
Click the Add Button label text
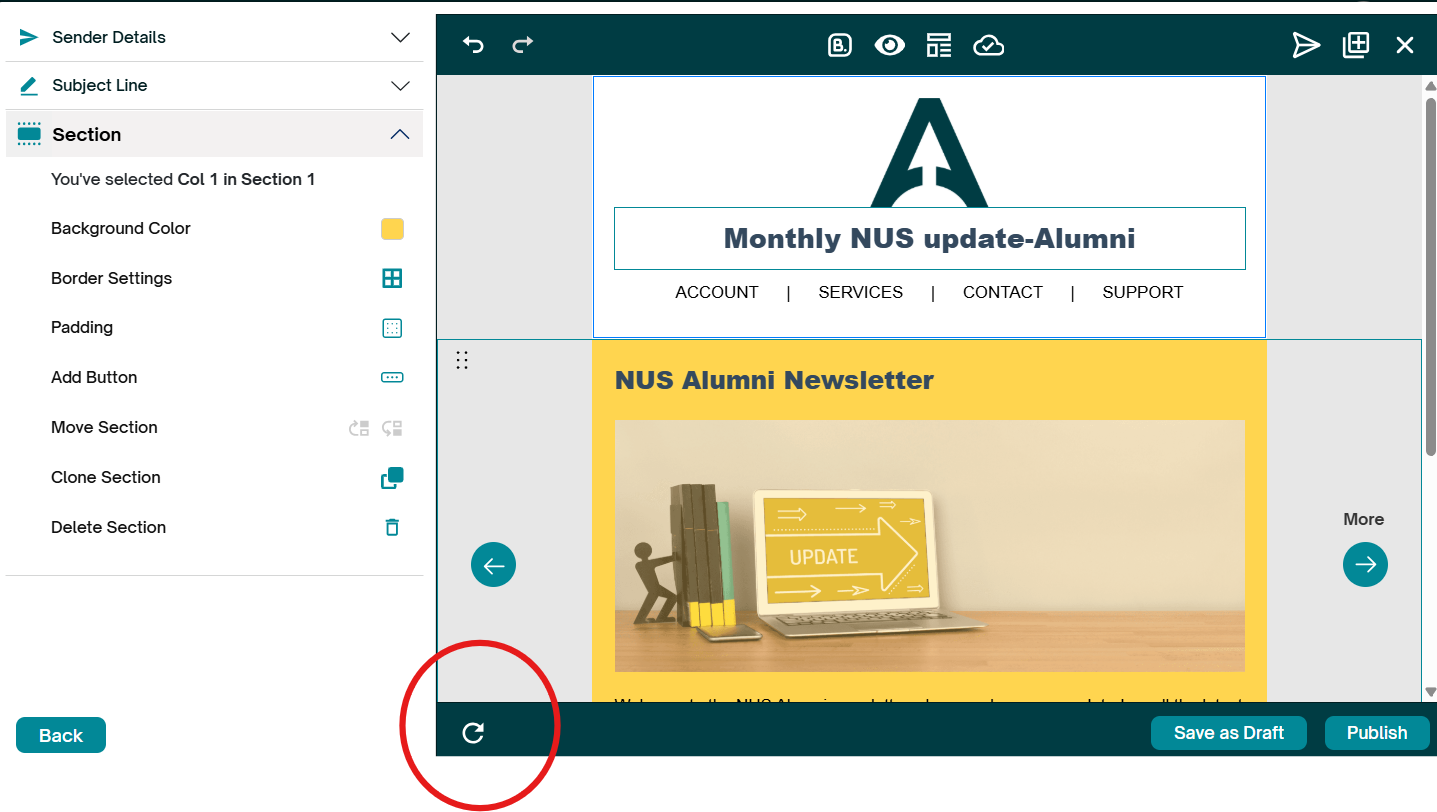[94, 378]
